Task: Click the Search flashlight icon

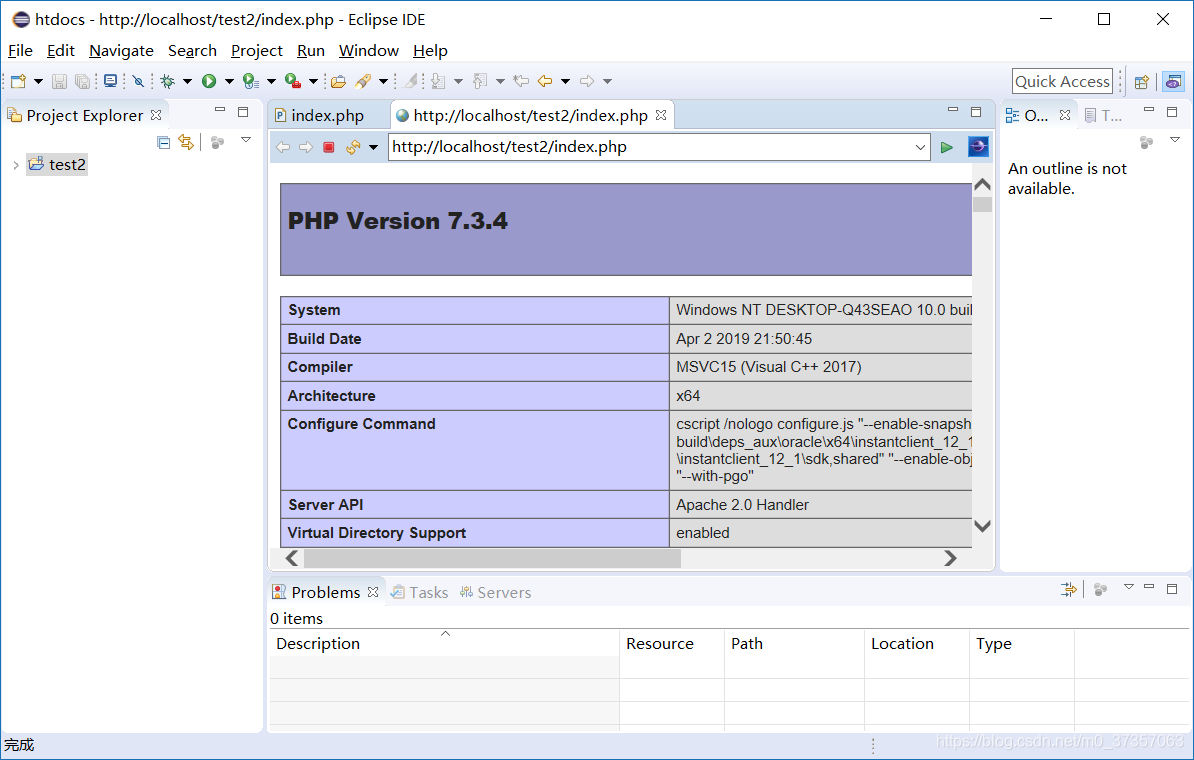Action: [363, 81]
